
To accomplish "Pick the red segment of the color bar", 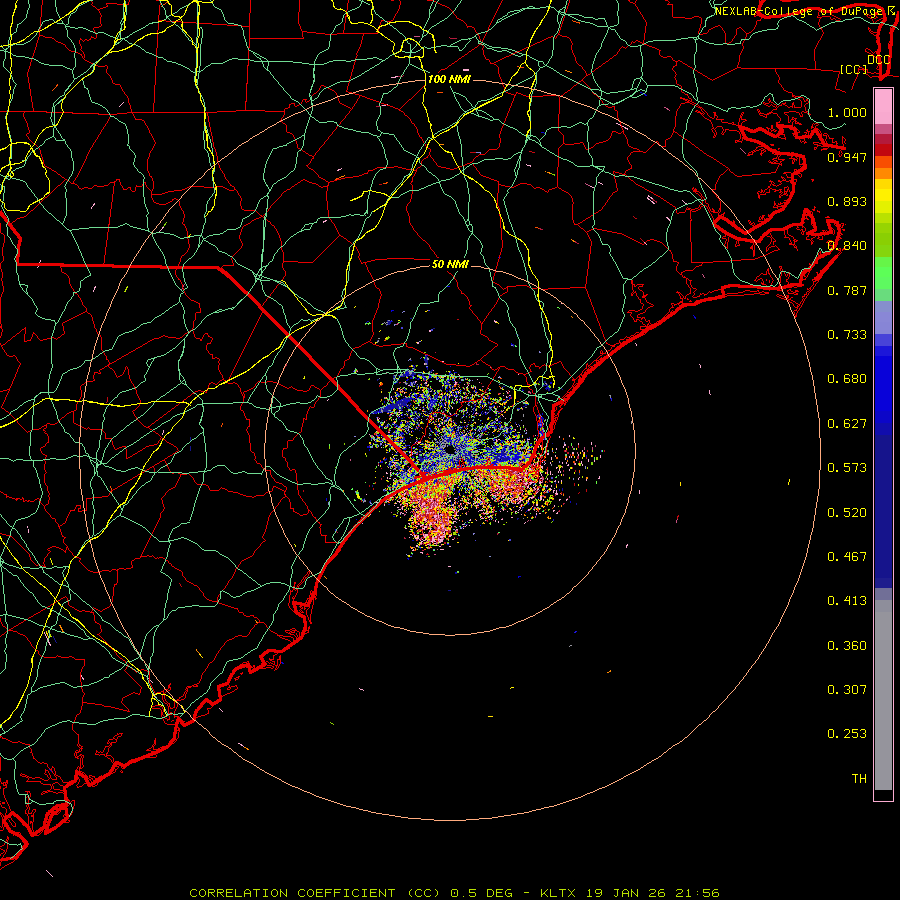I will pyautogui.click(x=883, y=150).
